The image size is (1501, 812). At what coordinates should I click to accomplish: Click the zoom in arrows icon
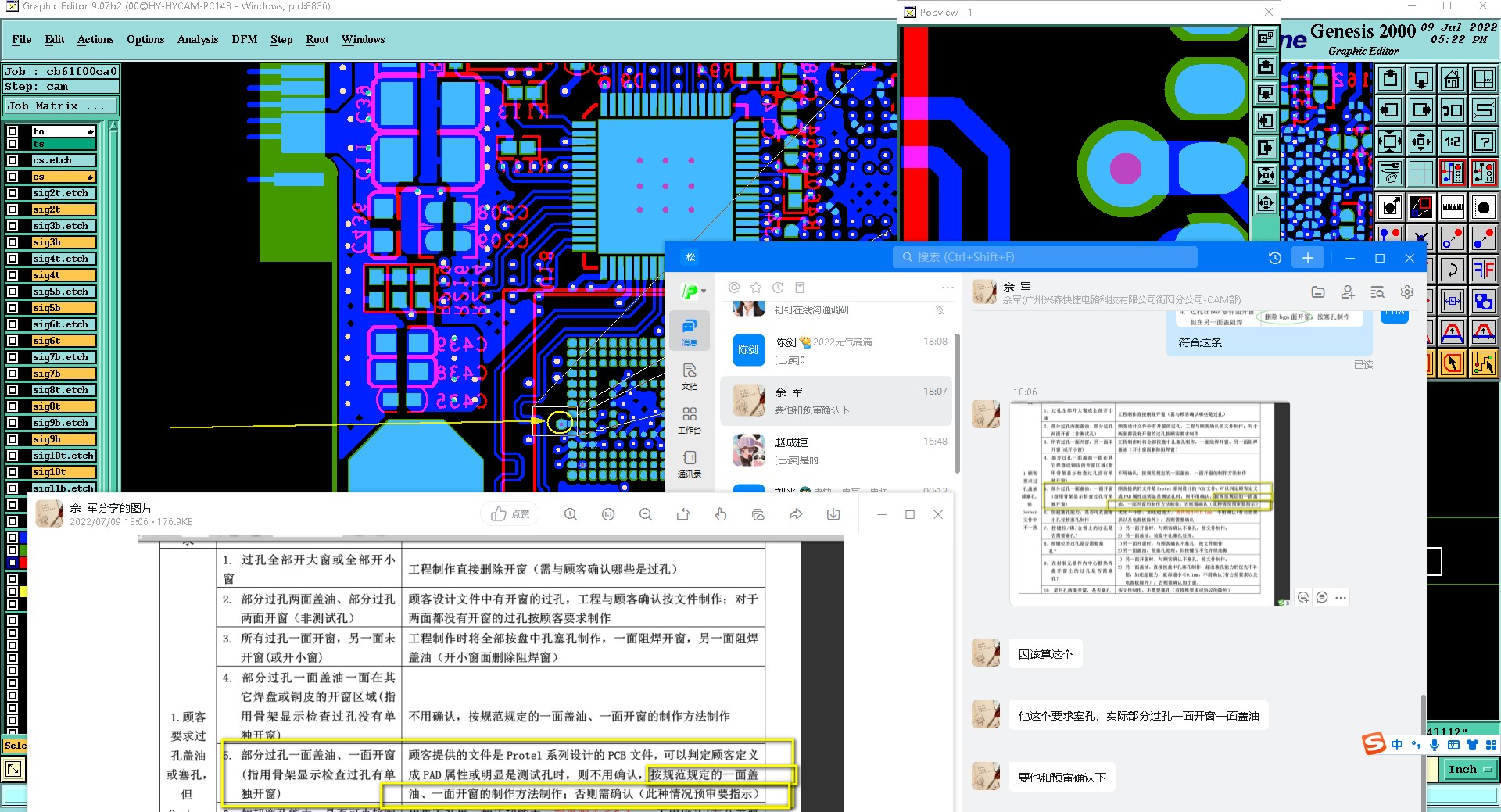(x=1421, y=141)
